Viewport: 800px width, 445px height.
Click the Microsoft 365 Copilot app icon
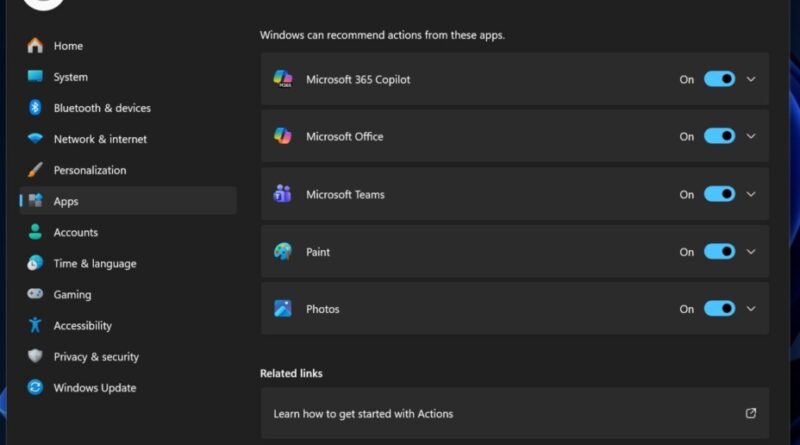tap(283, 79)
